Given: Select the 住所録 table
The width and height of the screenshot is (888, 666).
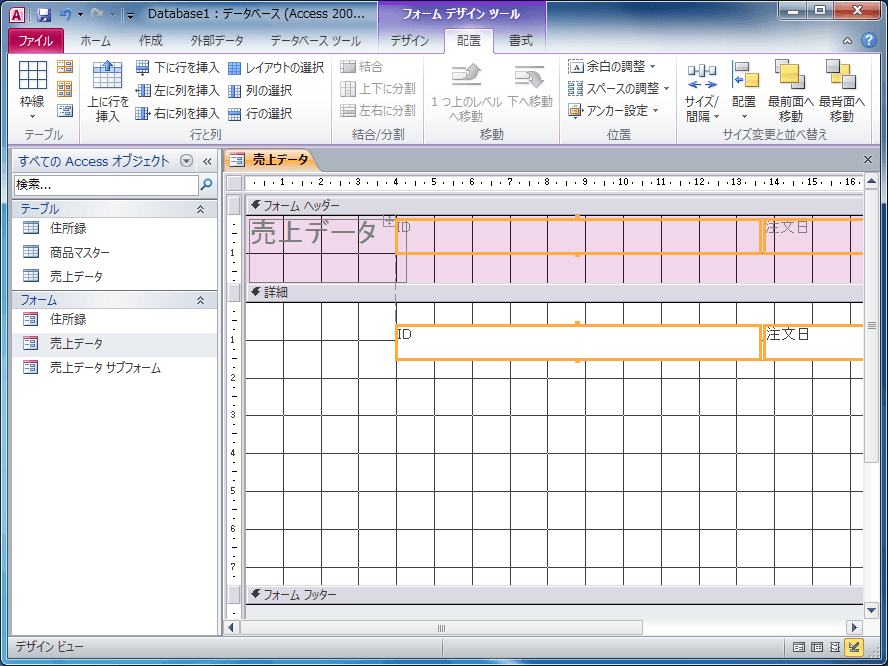Looking at the screenshot, I should (114, 228).
